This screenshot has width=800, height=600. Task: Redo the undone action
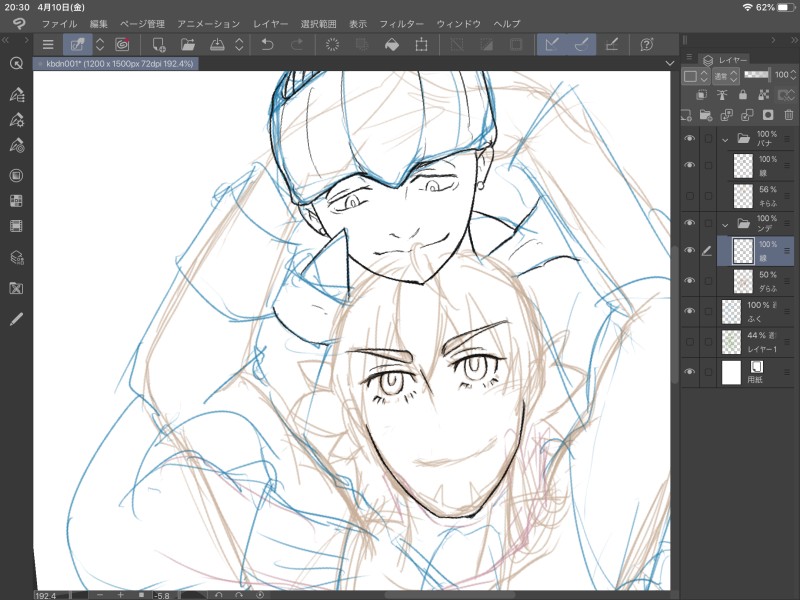[x=296, y=45]
